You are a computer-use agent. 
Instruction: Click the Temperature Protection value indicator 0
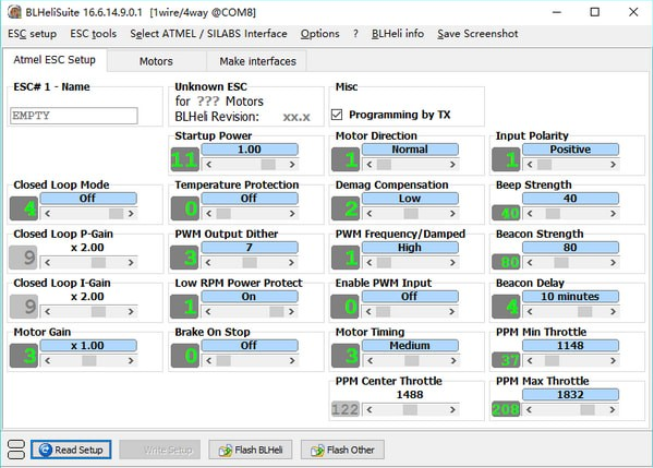point(184,209)
